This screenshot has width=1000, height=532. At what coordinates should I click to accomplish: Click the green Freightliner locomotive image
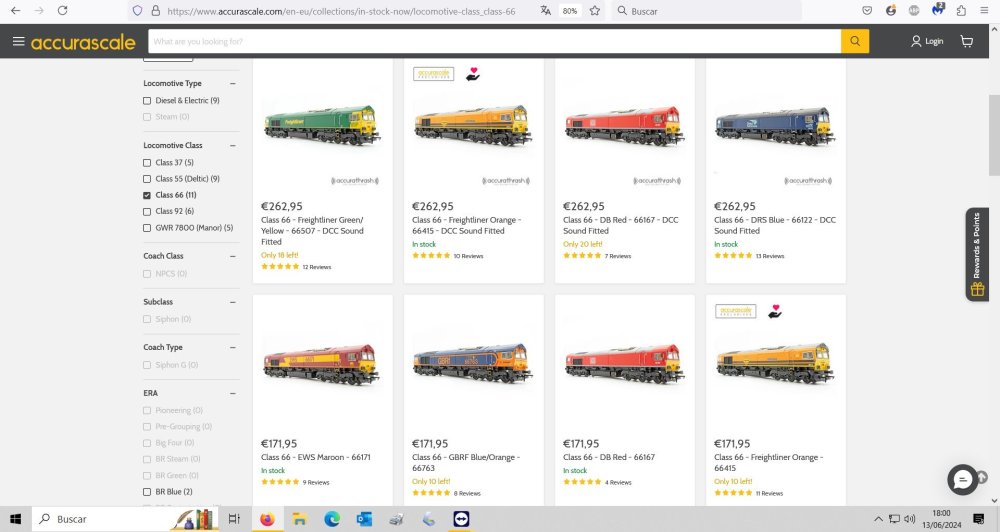tap(322, 124)
